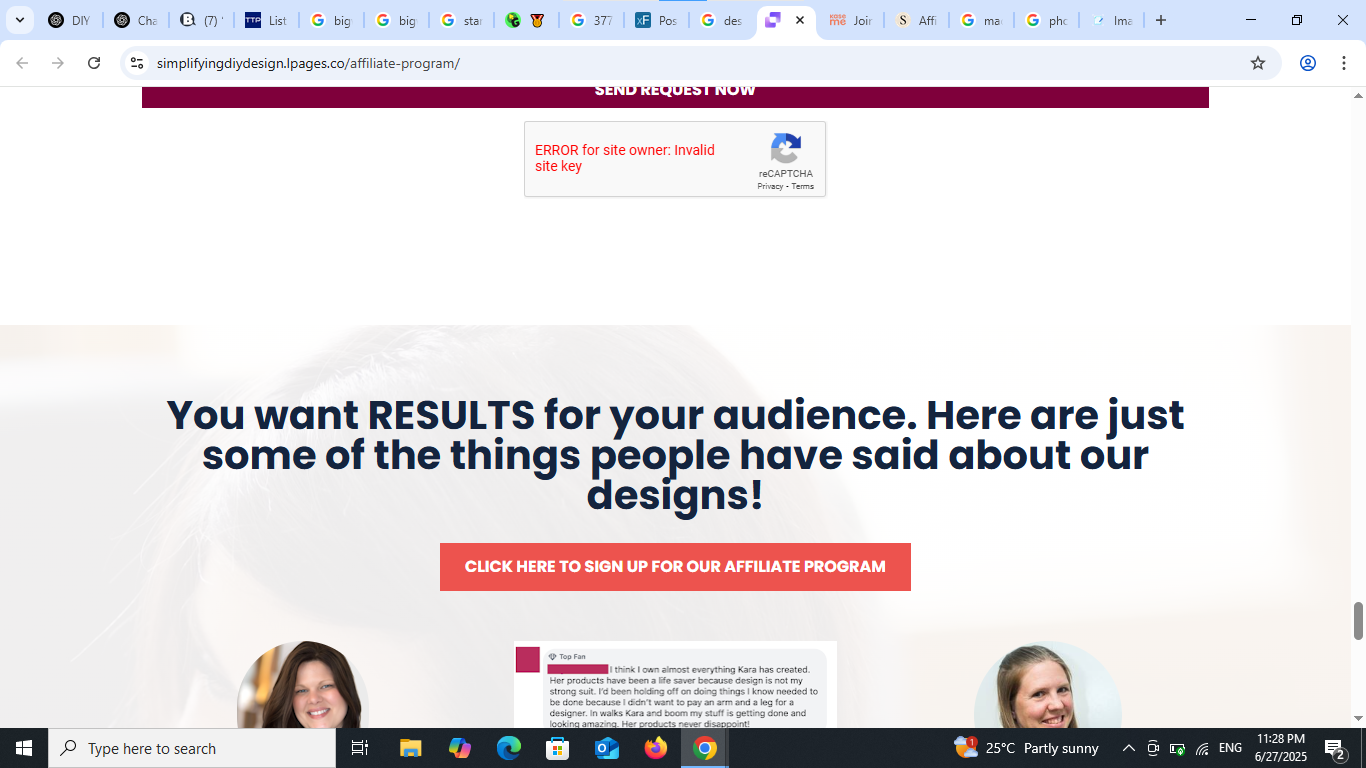Viewport: 1366px width, 768px height.
Task: Switch to the TTP List tab
Action: click(266, 20)
